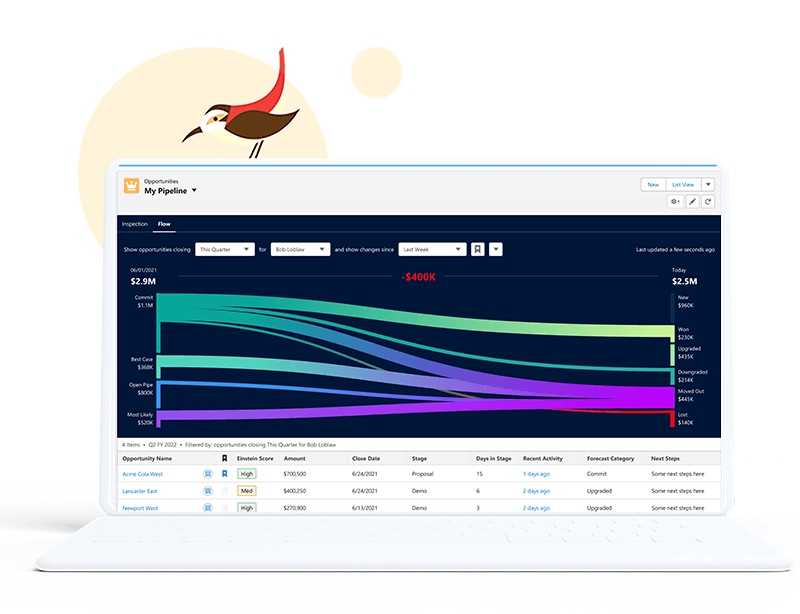The width and height of the screenshot is (800, 614).
Task: Expand the small arrow menu after the bookmark
Action: [x=496, y=250]
